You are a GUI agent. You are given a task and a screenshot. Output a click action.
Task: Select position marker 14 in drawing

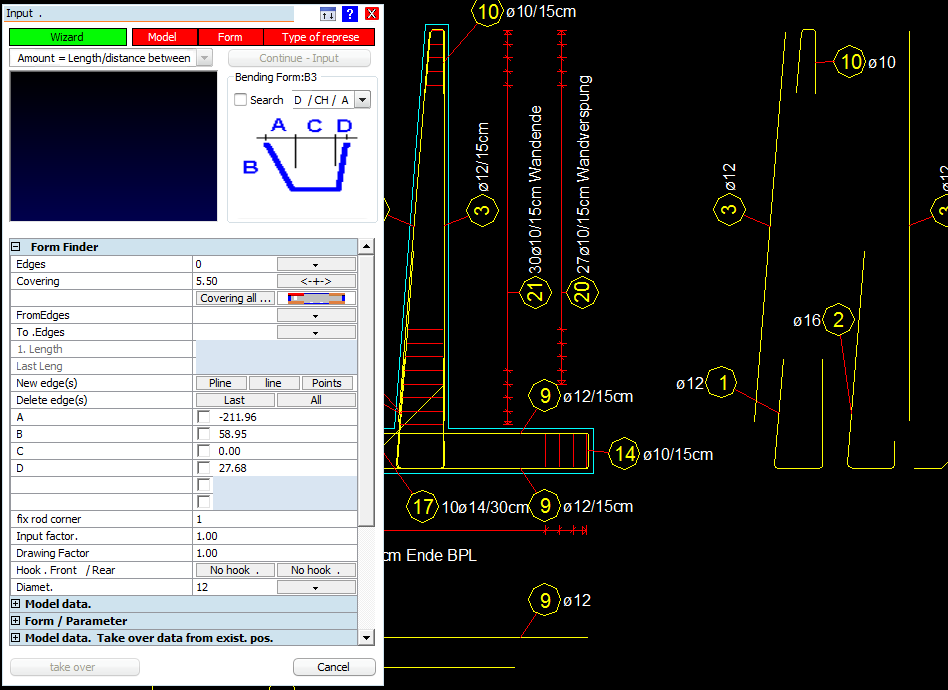pyautogui.click(x=625, y=454)
